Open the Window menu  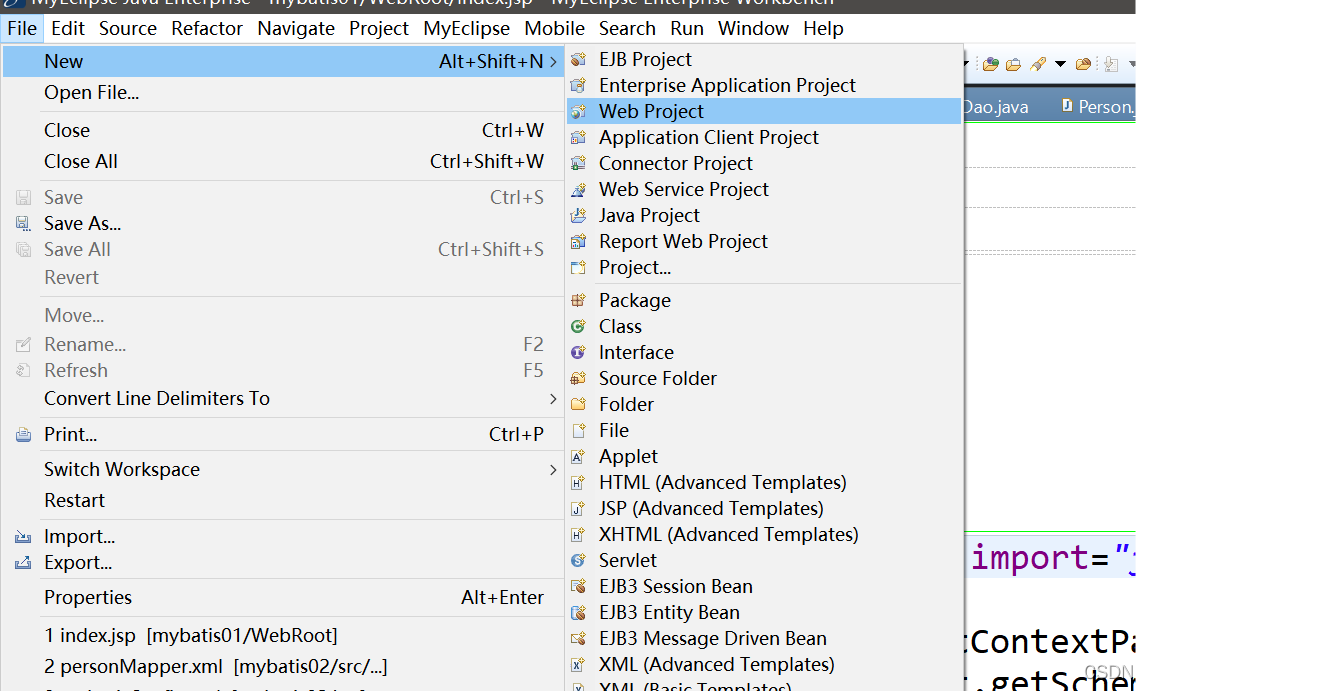(754, 29)
